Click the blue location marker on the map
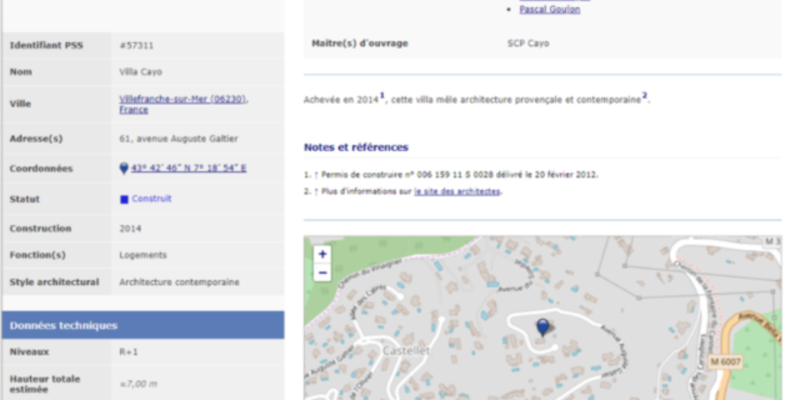The width and height of the screenshot is (800, 400). pyautogui.click(x=543, y=327)
